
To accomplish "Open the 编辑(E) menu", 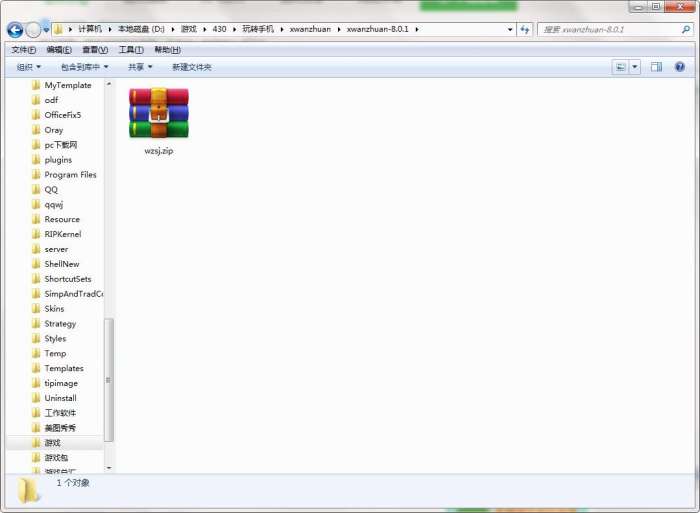I will click(x=59, y=50).
